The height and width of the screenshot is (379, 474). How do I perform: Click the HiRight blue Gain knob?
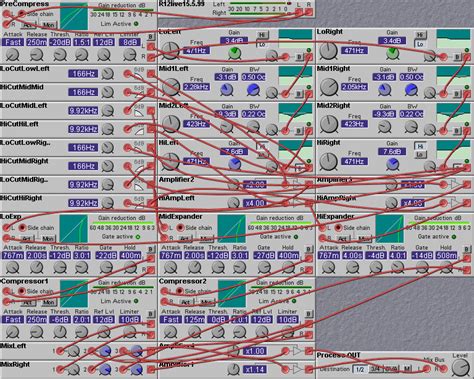click(x=392, y=164)
